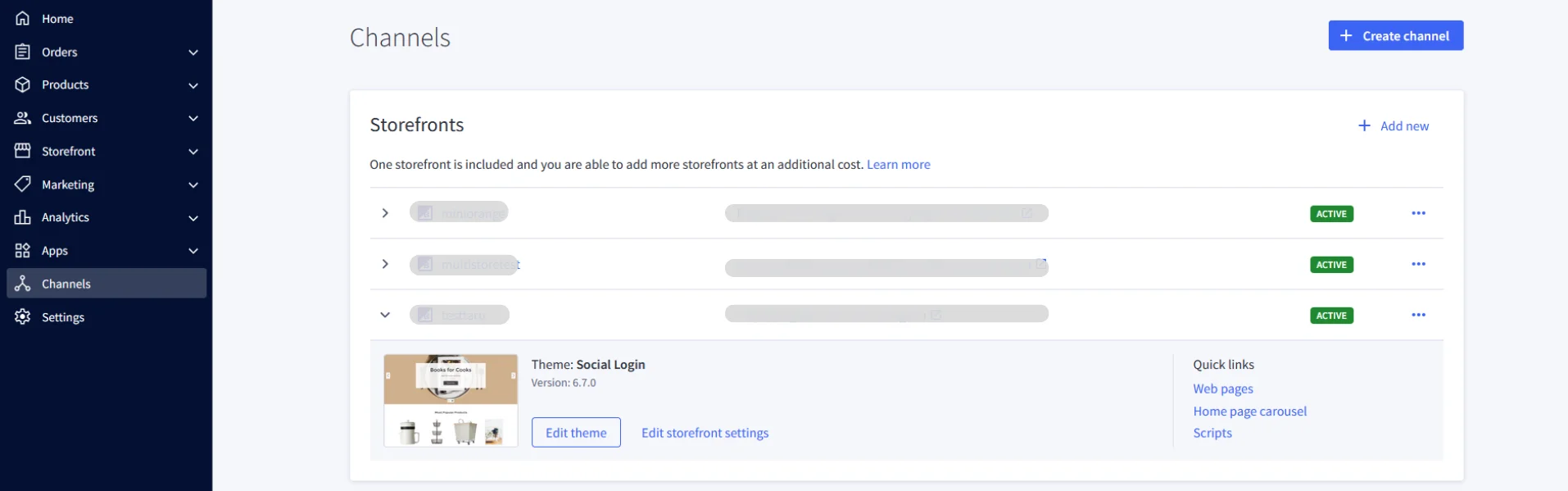
Task: Open the ellipsis menu of second storefront row
Action: [1419, 264]
